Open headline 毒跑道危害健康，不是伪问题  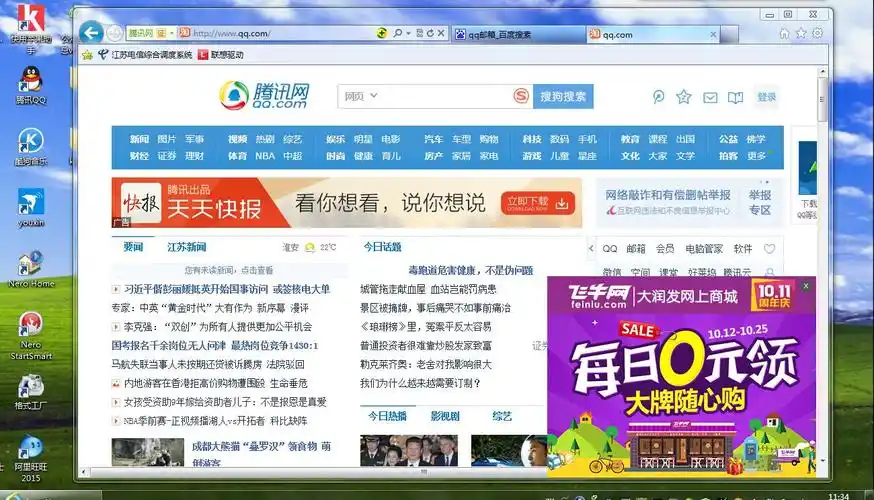pyautogui.click(x=470, y=270)
